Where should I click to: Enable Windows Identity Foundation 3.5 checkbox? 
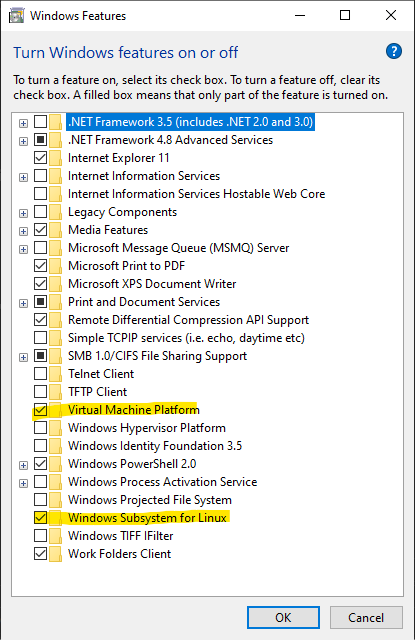(x=40, y=446)
